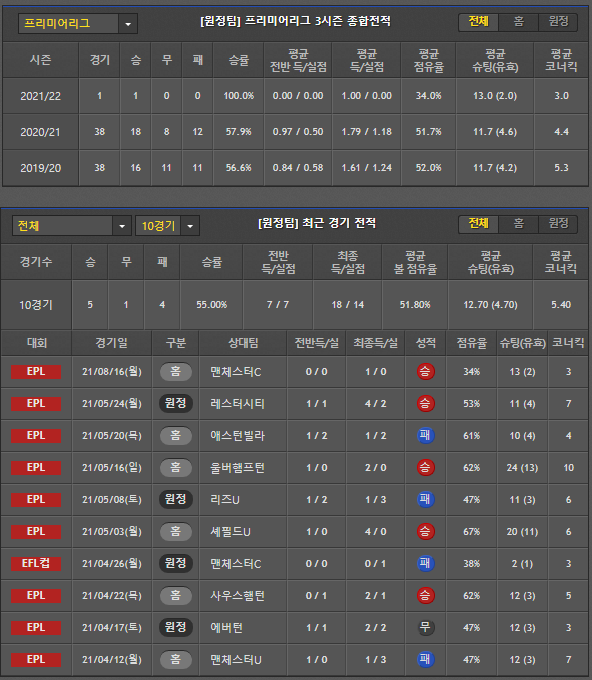Click 홈 pill in 사우스햄턴 row
This screenshot has width=592, height=680.
(x=176, y=595)
